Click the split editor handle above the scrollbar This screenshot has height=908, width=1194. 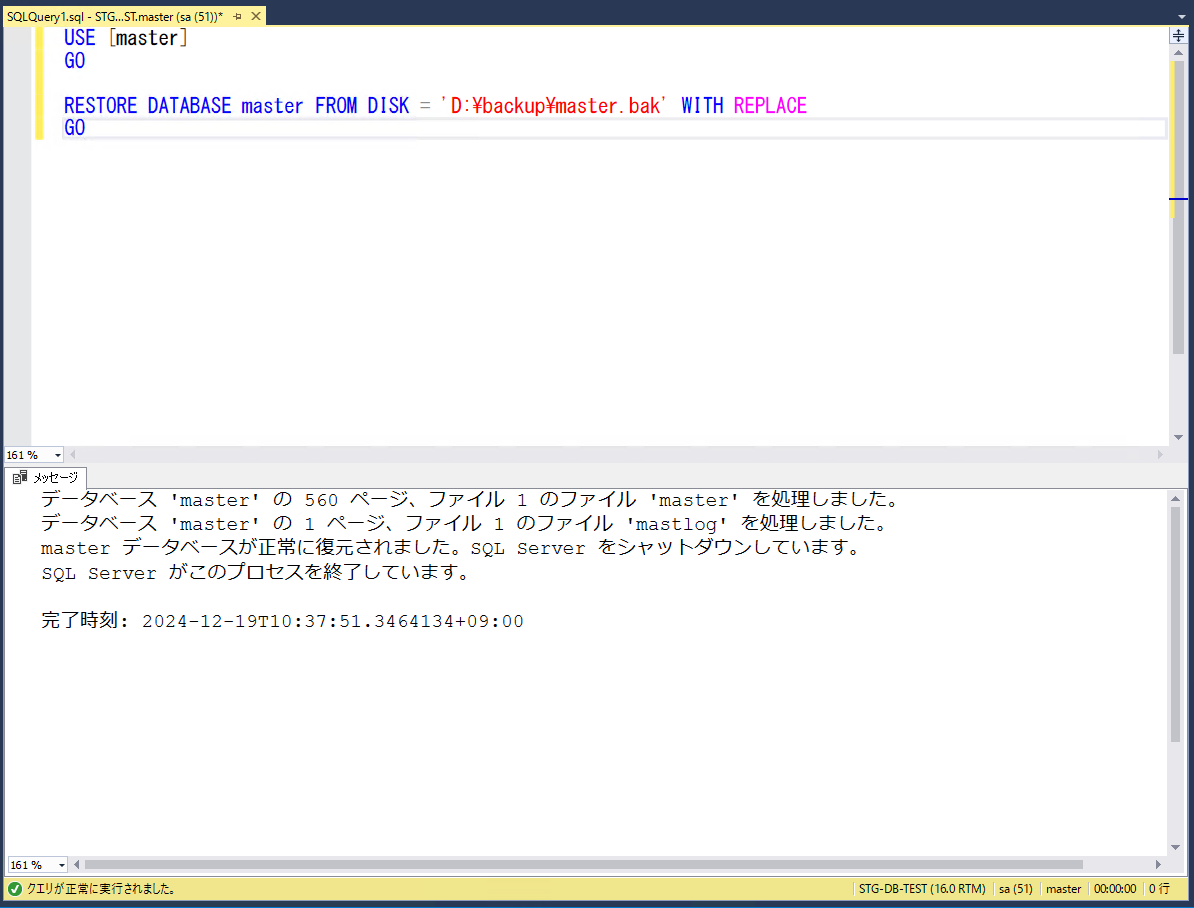coord(1178,34)
